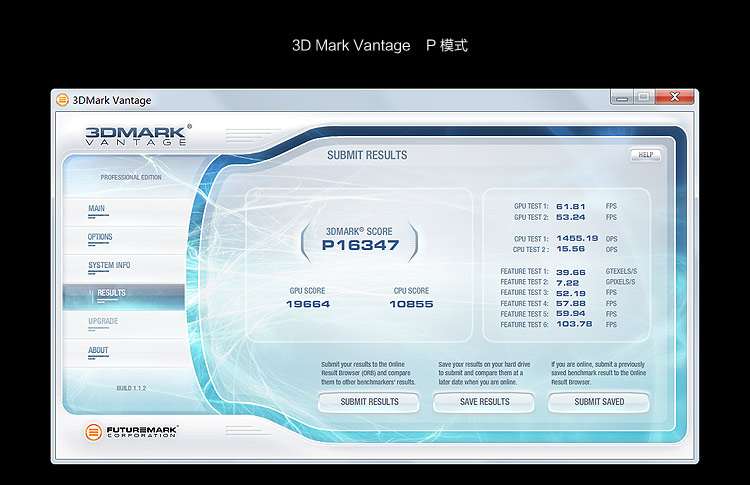The height and width of the screenshot is (485, 750).
Task: Minimize the 3DMark Vantage window
Action: [x=622, y=98]
